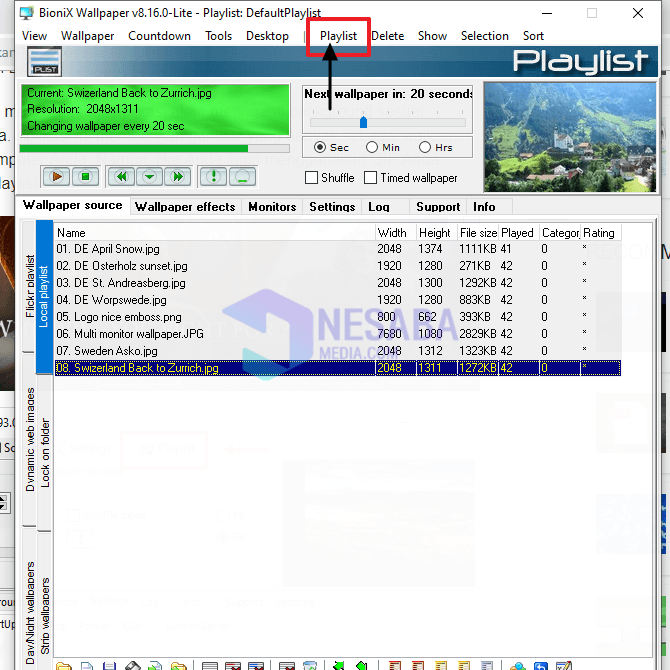Click the green Current wallpaper info panel
The image size is (670, 670).
click(155, 110)
